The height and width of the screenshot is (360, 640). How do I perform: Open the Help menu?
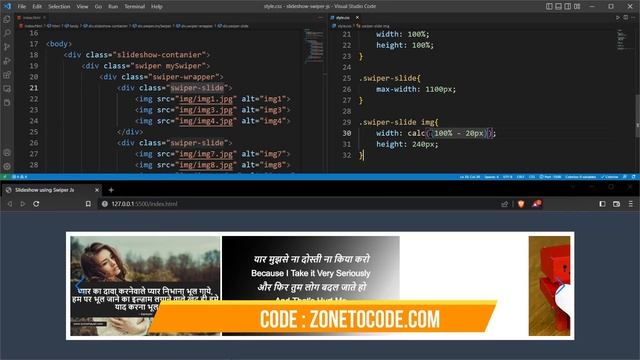157,7
